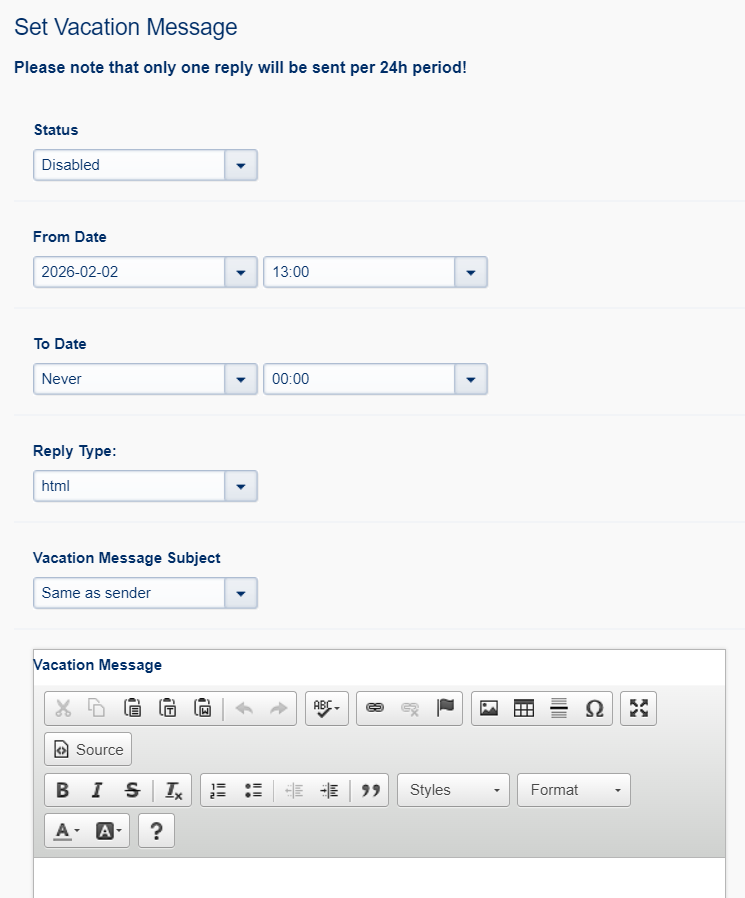Open the Status dropdown
The height and width of the screenshot is (898, 745).
pyautogui.click(x=241, y=165)
